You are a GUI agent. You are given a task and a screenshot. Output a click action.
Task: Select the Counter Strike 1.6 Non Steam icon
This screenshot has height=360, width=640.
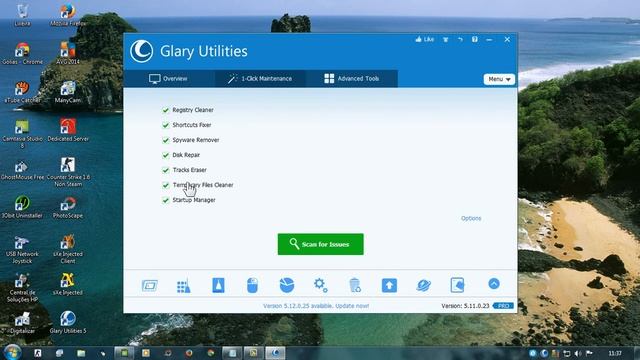point(68,172)
